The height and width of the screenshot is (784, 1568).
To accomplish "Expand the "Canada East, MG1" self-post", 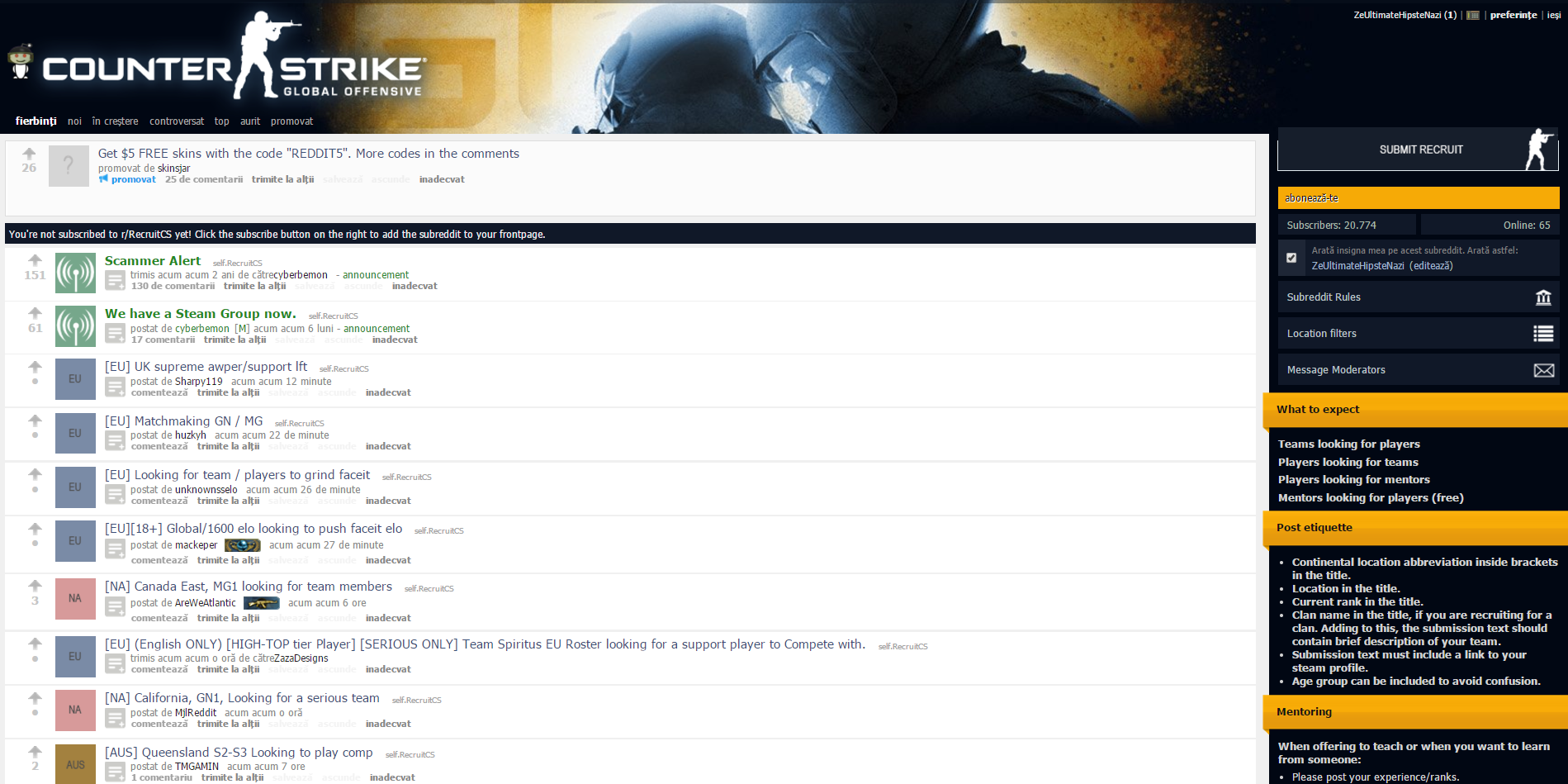I will coord(116,607).
